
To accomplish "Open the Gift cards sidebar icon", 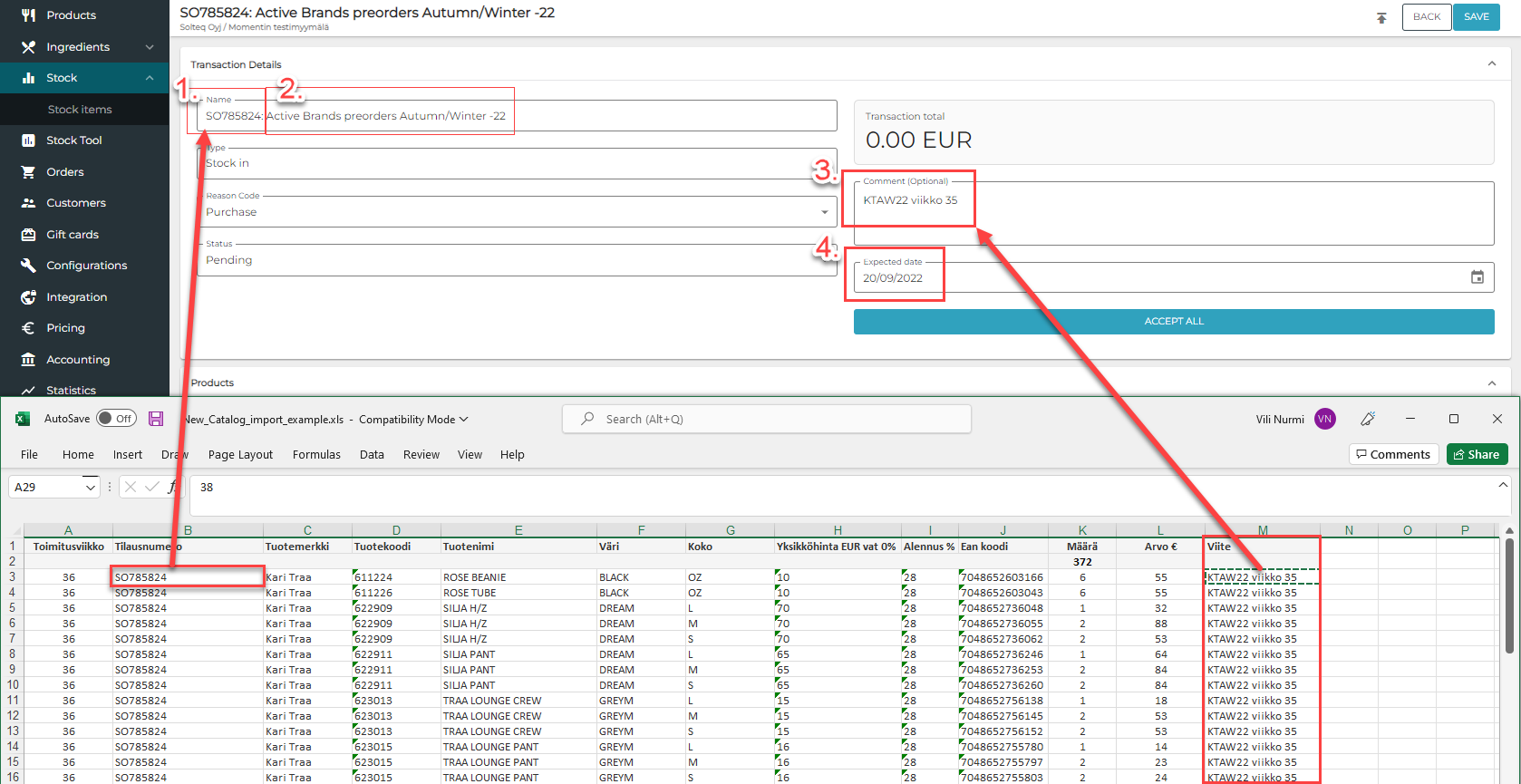I will tap(28, 235).
